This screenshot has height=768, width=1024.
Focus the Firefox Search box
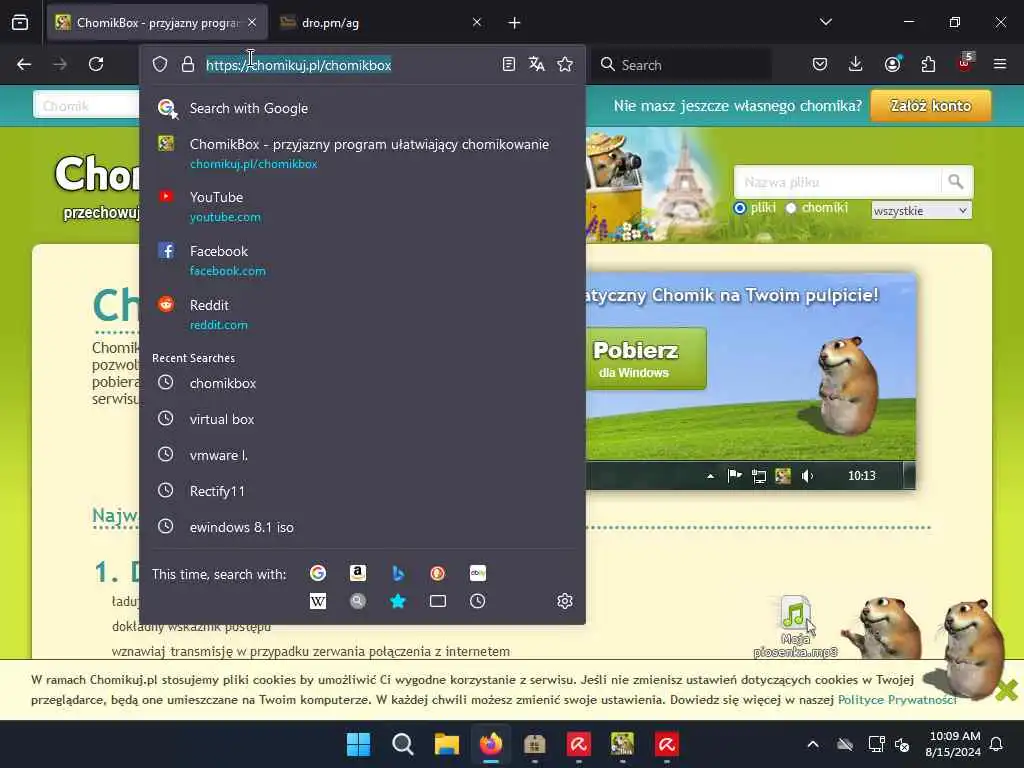click(682, 65)
